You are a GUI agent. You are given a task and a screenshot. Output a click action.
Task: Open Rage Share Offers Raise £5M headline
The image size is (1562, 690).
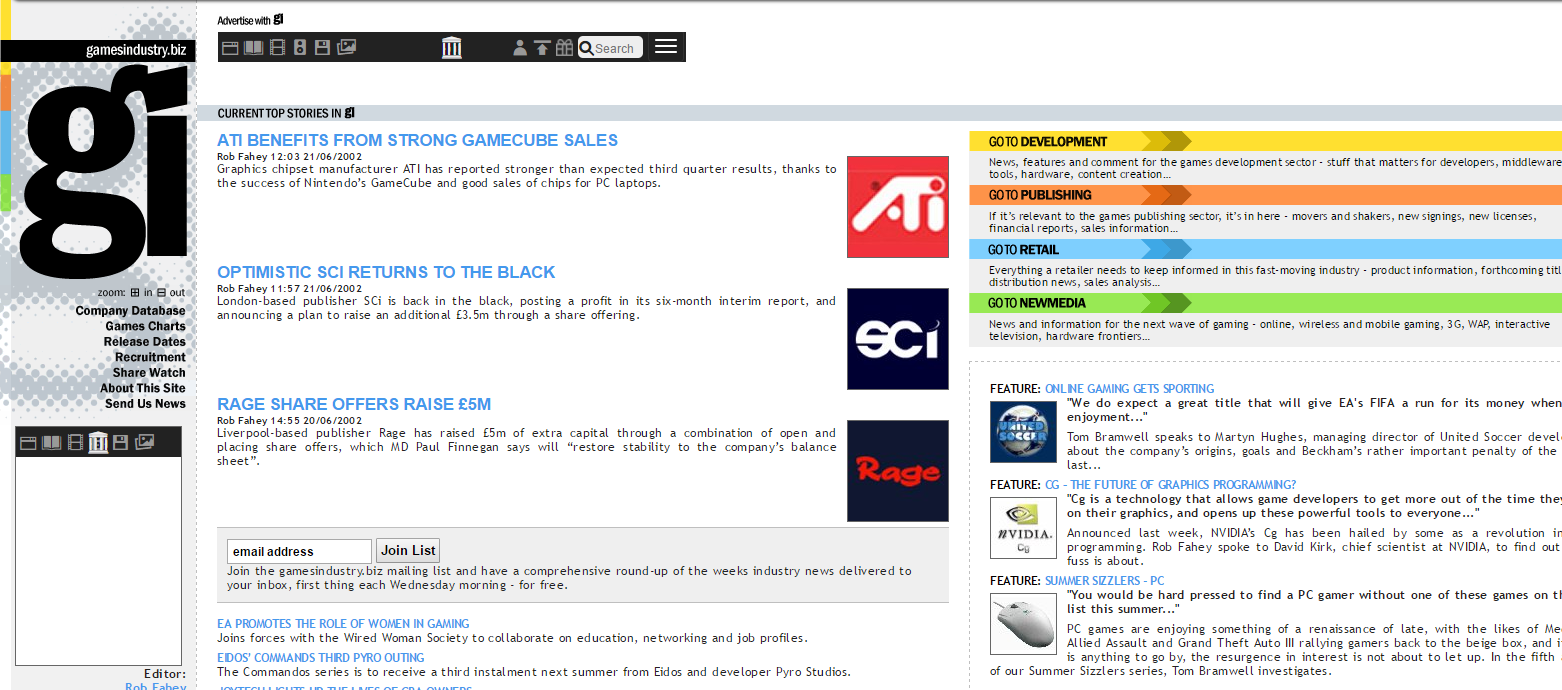click(354, 405)
